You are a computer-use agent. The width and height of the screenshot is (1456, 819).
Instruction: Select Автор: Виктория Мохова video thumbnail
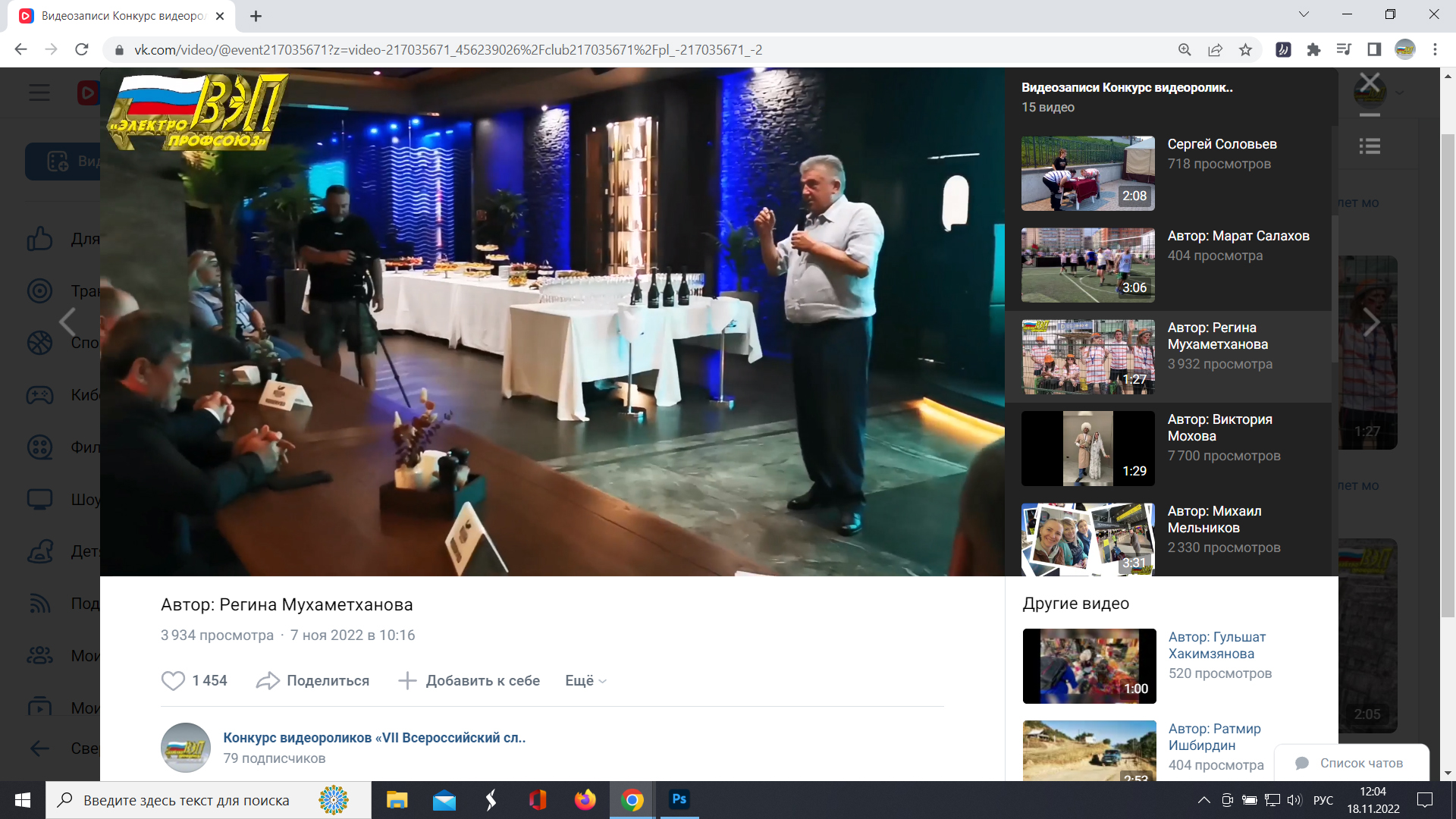1087,448
